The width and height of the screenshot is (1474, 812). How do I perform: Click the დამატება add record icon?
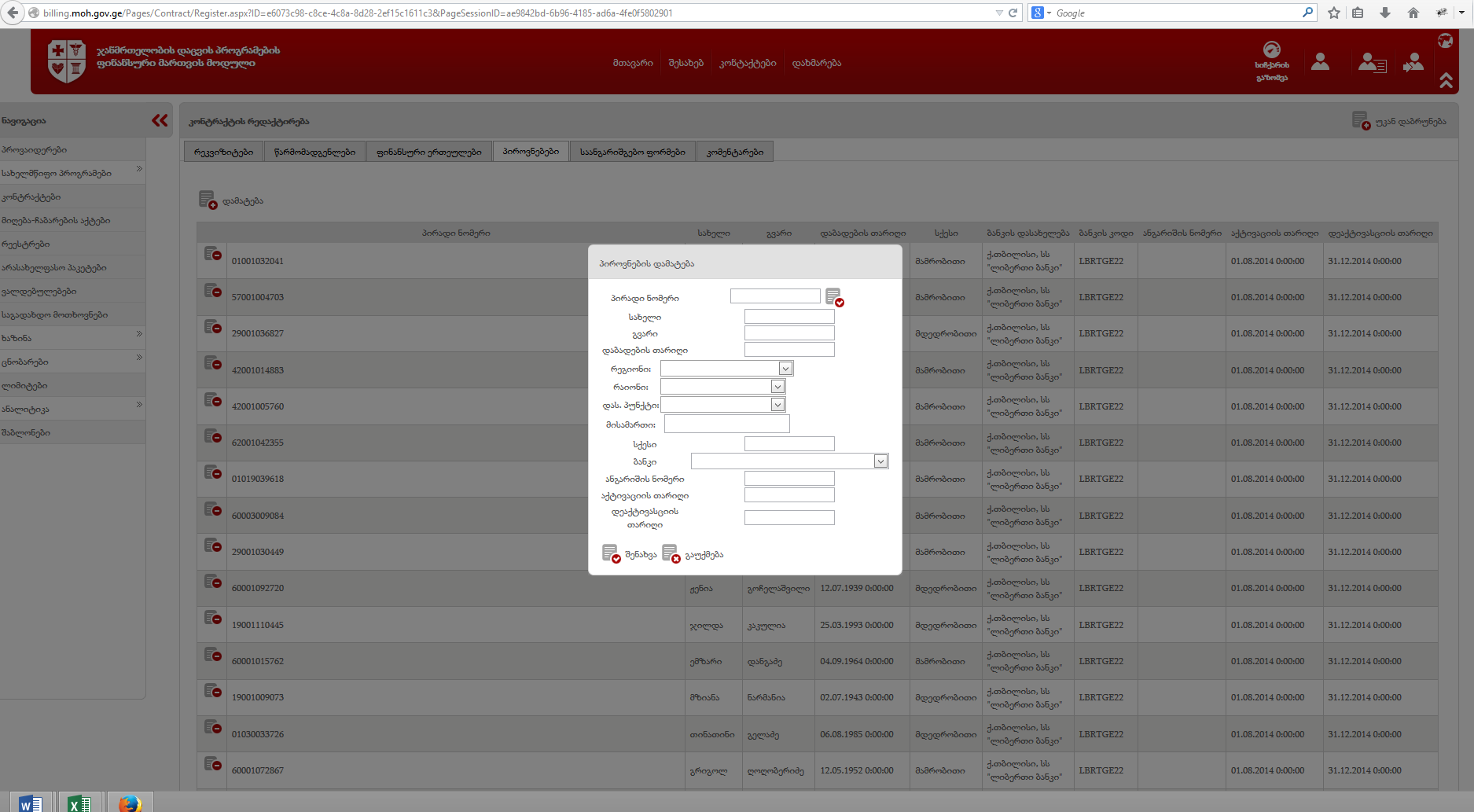pos(208,200)
